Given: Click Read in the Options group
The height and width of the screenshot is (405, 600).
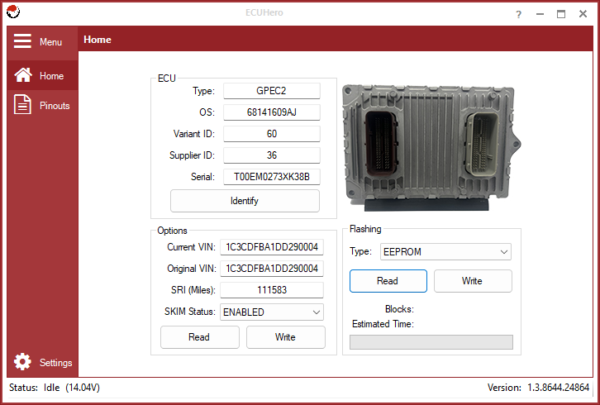Looking at the screenshot, I should coord(200,337).
